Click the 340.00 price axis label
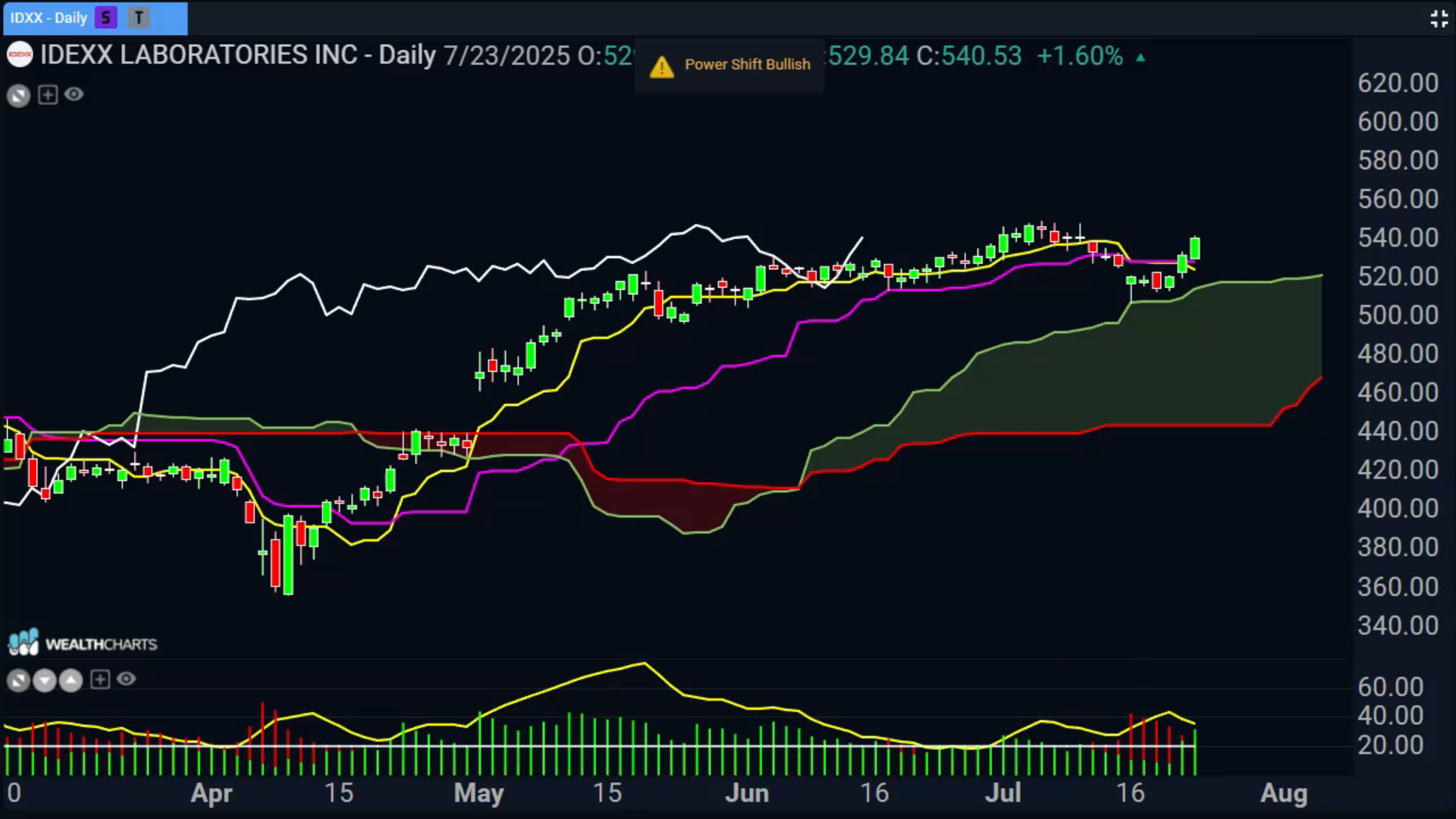This screenshot has width=1456, height=819. (x=1398, y=625)
